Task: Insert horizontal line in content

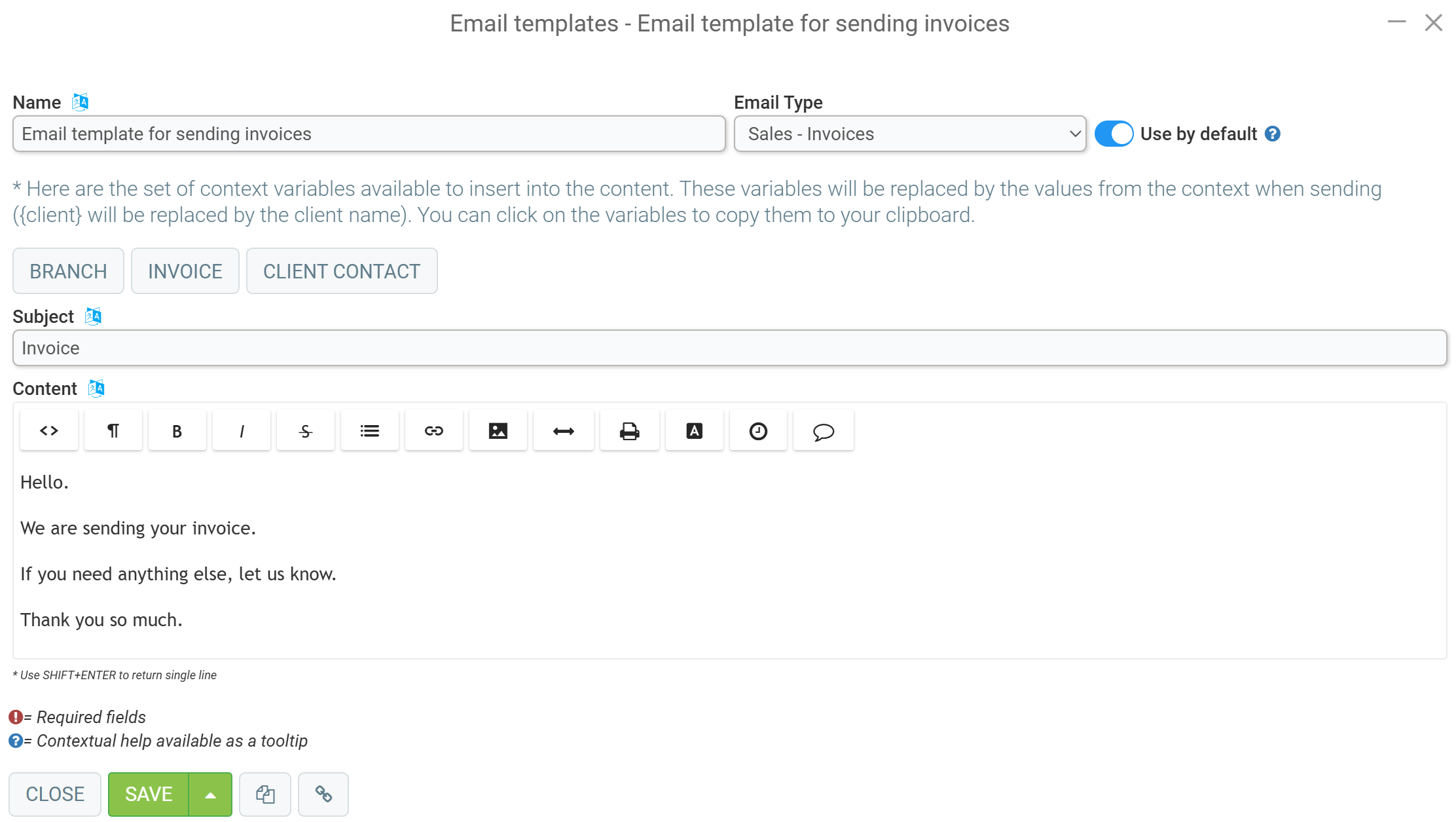Action: coord(564,431)
